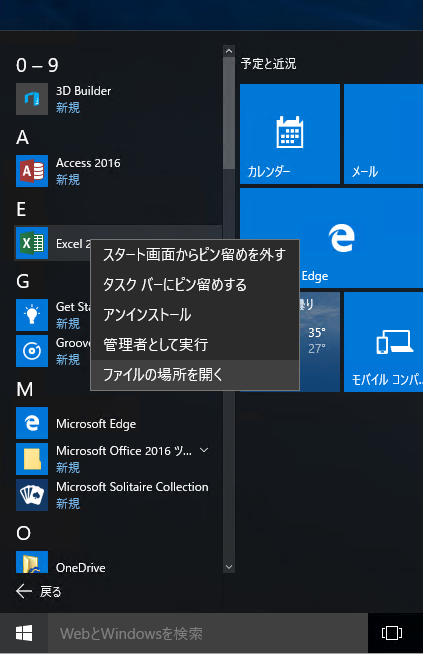Open the Get Started lightbulb icon
Image resolution: width=423 pixels, height=654 pixels.
32,315
